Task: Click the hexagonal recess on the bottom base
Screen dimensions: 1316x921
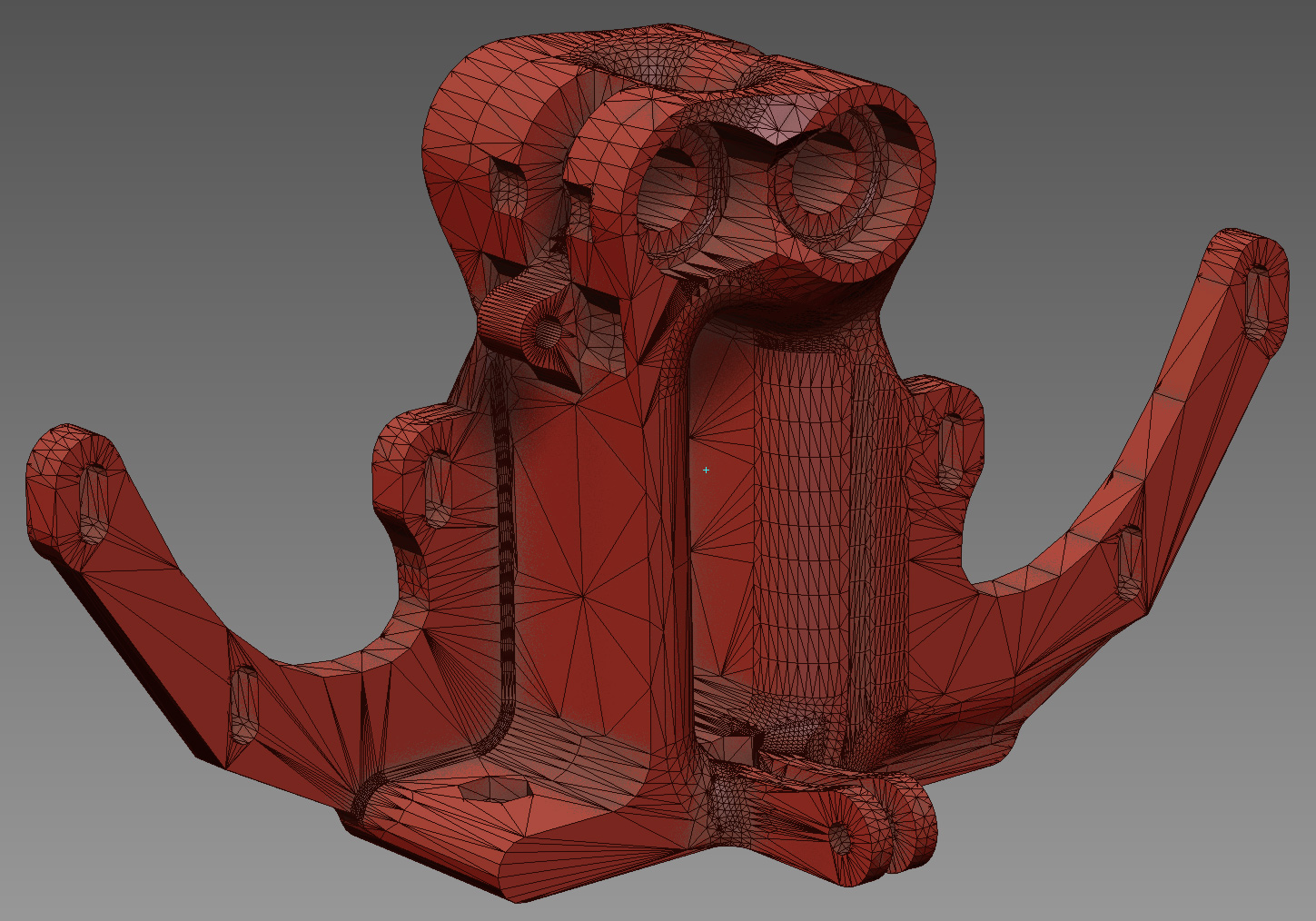Action: (496, 789)
